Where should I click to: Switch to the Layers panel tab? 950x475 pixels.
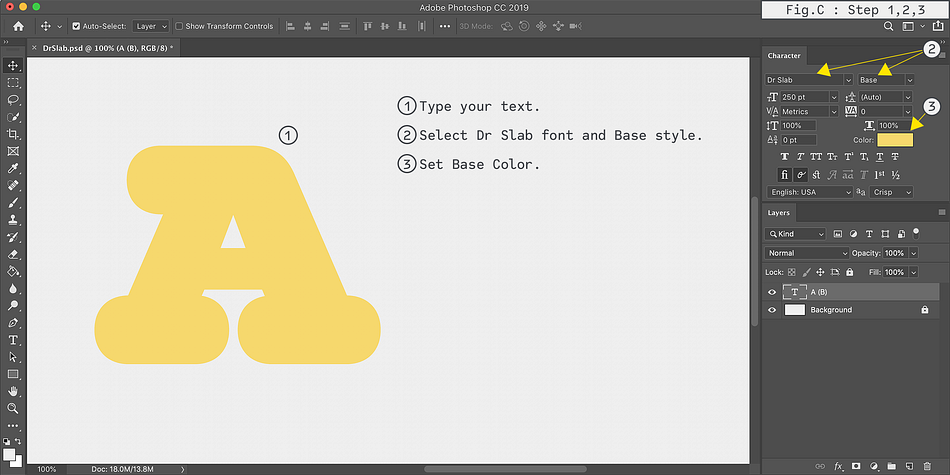click(x=779, y=213)
